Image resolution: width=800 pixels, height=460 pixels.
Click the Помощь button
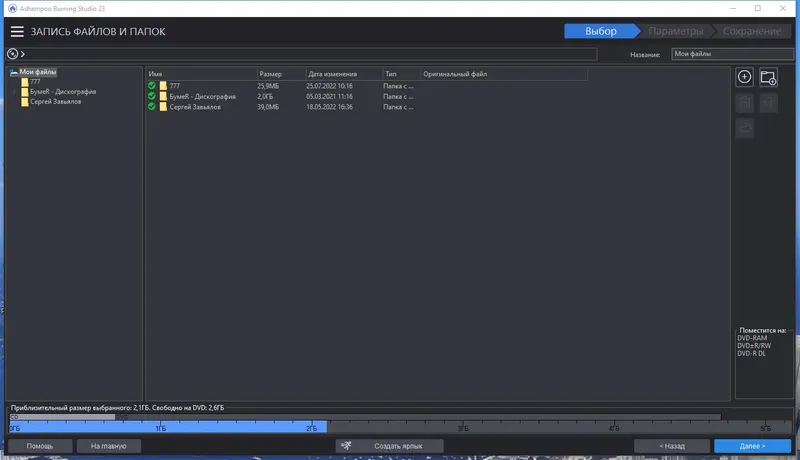pos(40,446)
